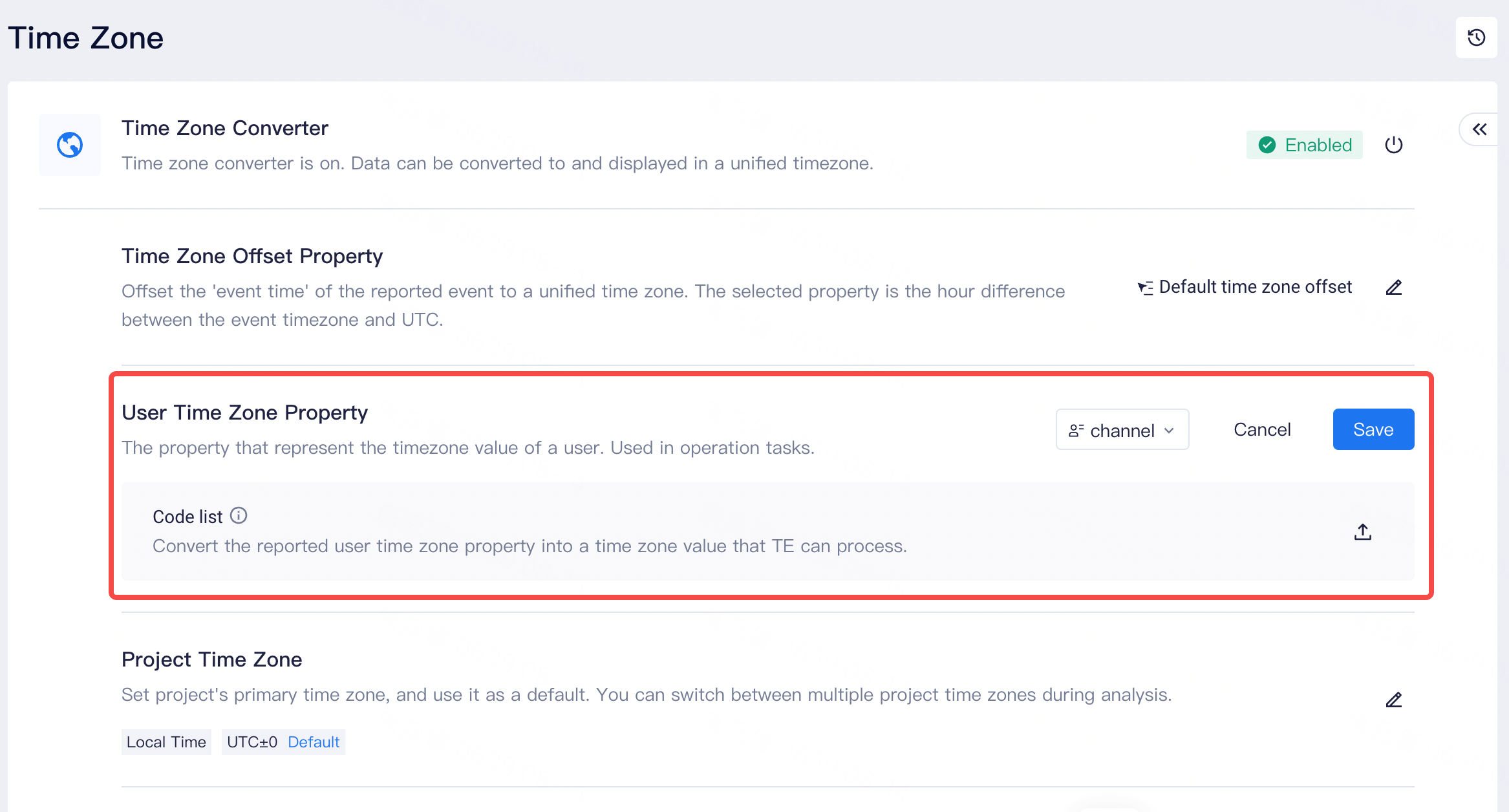Select the Local Time tag
1509x812 pixels.
tap(166, 742)
